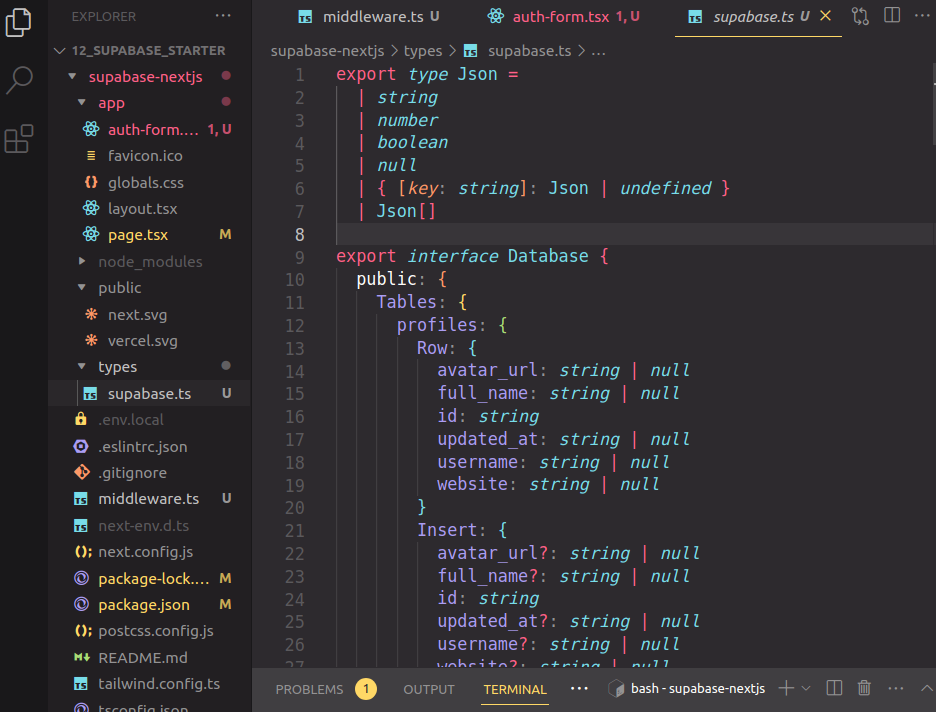Click the 'profiles' key on line 12
The height and width of the screenshot is (712, 936).
click(437, 325)
